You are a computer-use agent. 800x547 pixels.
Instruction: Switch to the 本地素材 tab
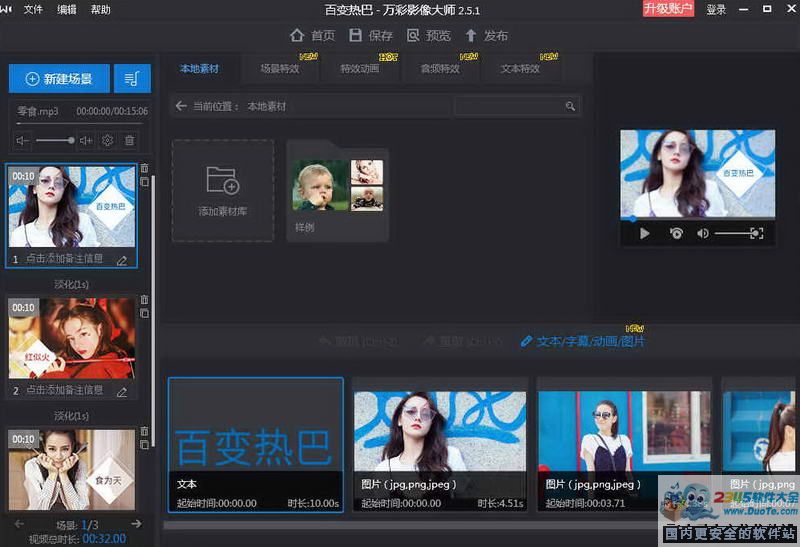click(x=199, y=68)
